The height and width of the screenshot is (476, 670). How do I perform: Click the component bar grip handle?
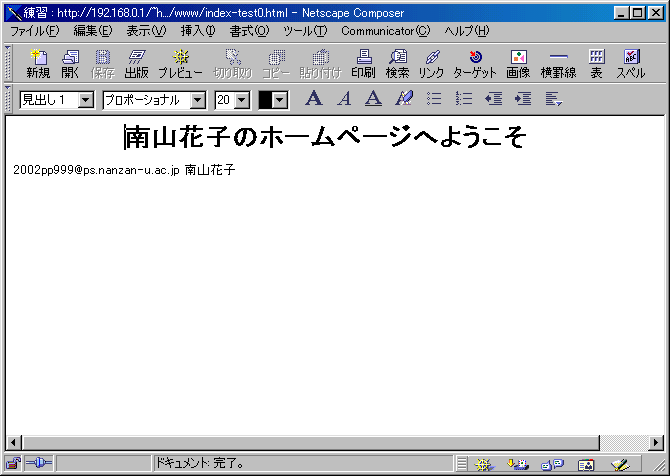tap(461, 464)
